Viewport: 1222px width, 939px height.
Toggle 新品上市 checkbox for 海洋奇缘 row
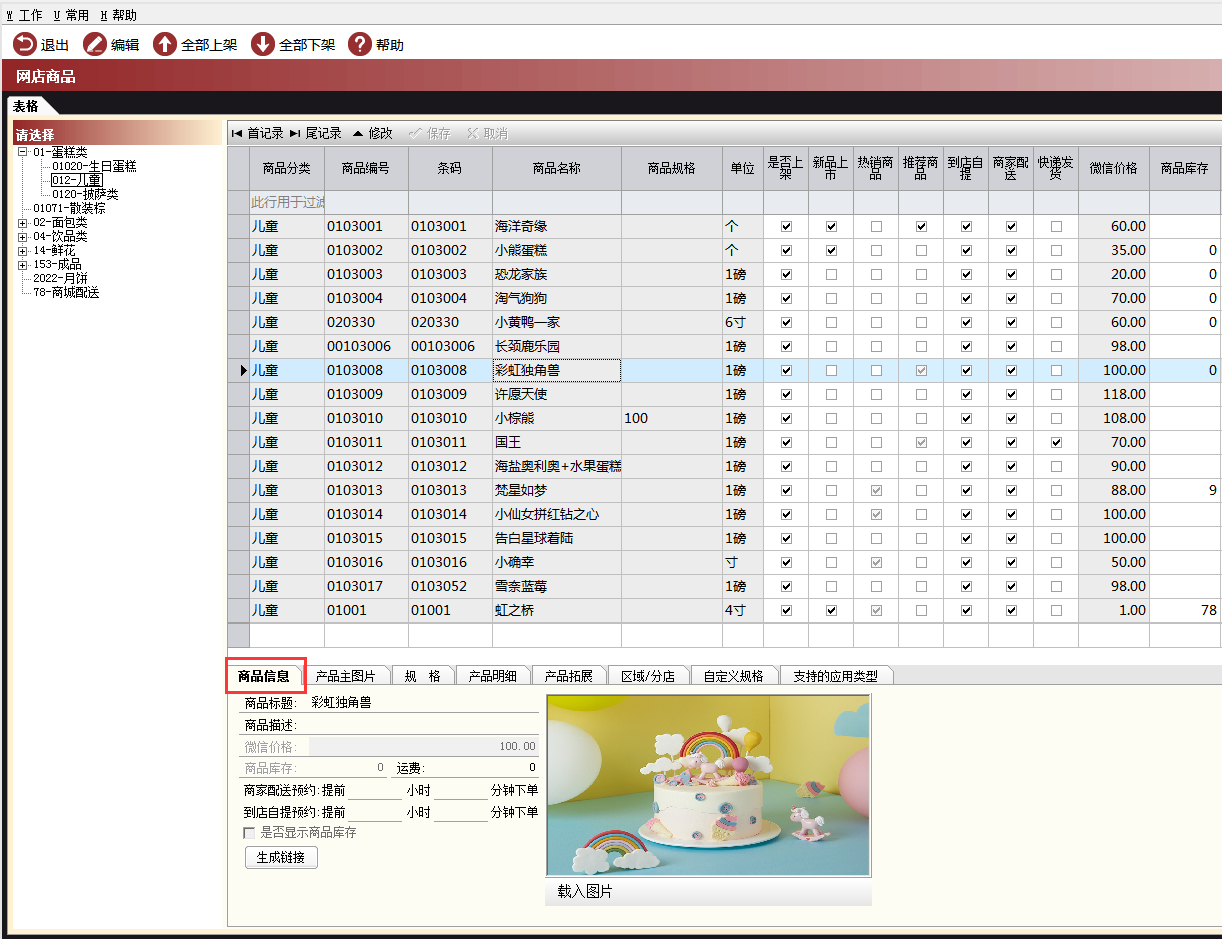click(x=831, y=226)
